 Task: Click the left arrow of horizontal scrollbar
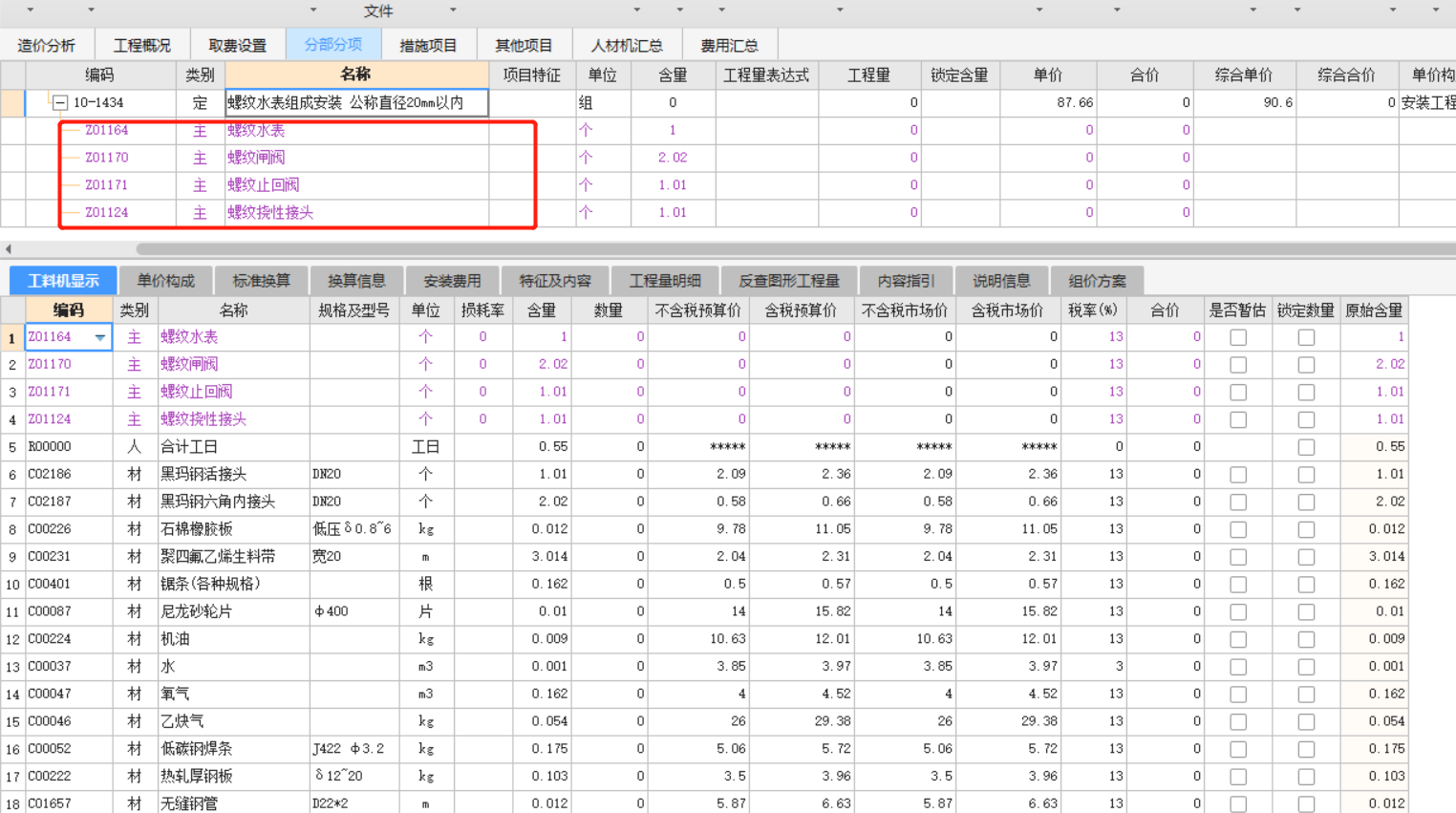point(9,249)
